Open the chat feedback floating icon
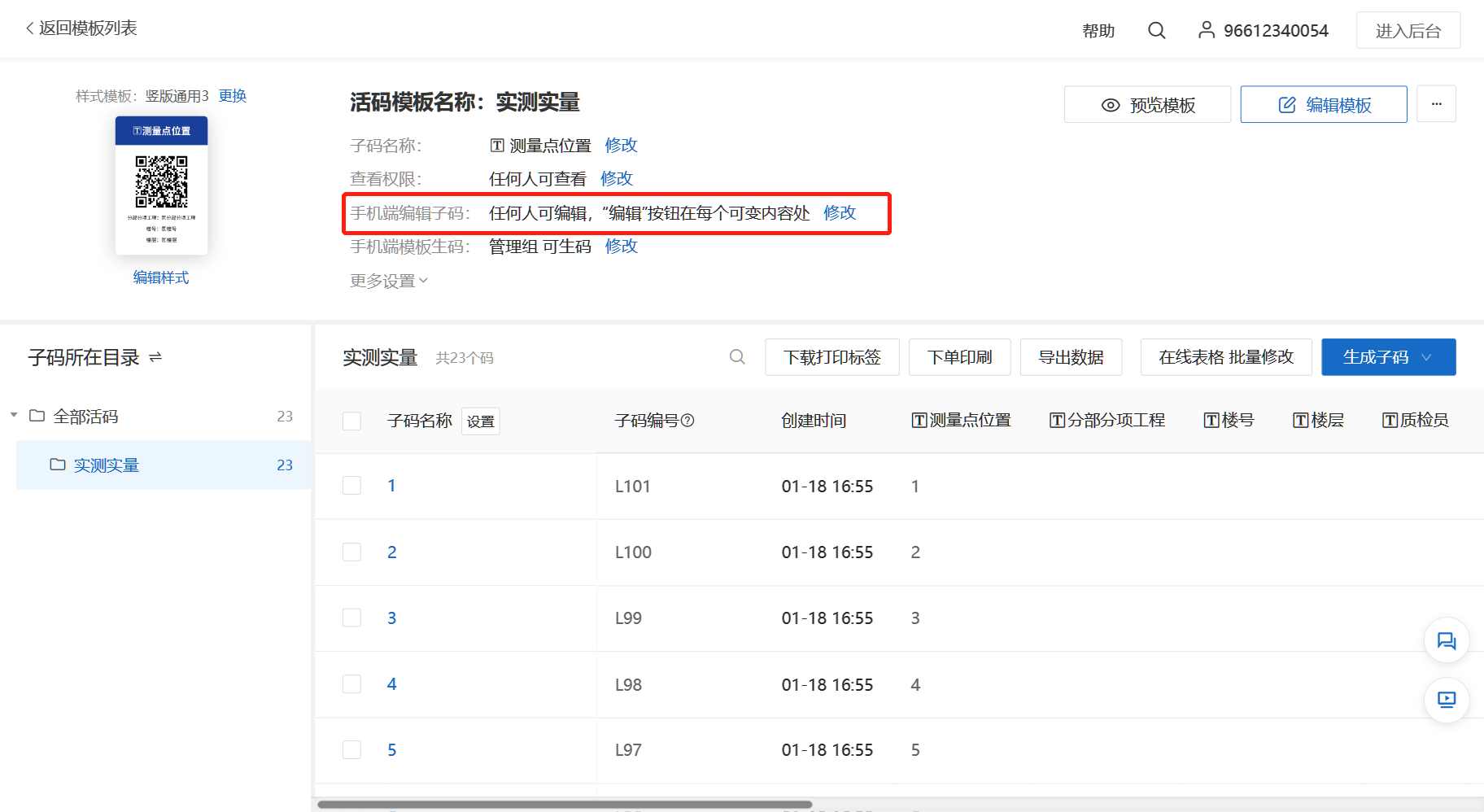1484x812 pixels. [x=1446, y=641]
